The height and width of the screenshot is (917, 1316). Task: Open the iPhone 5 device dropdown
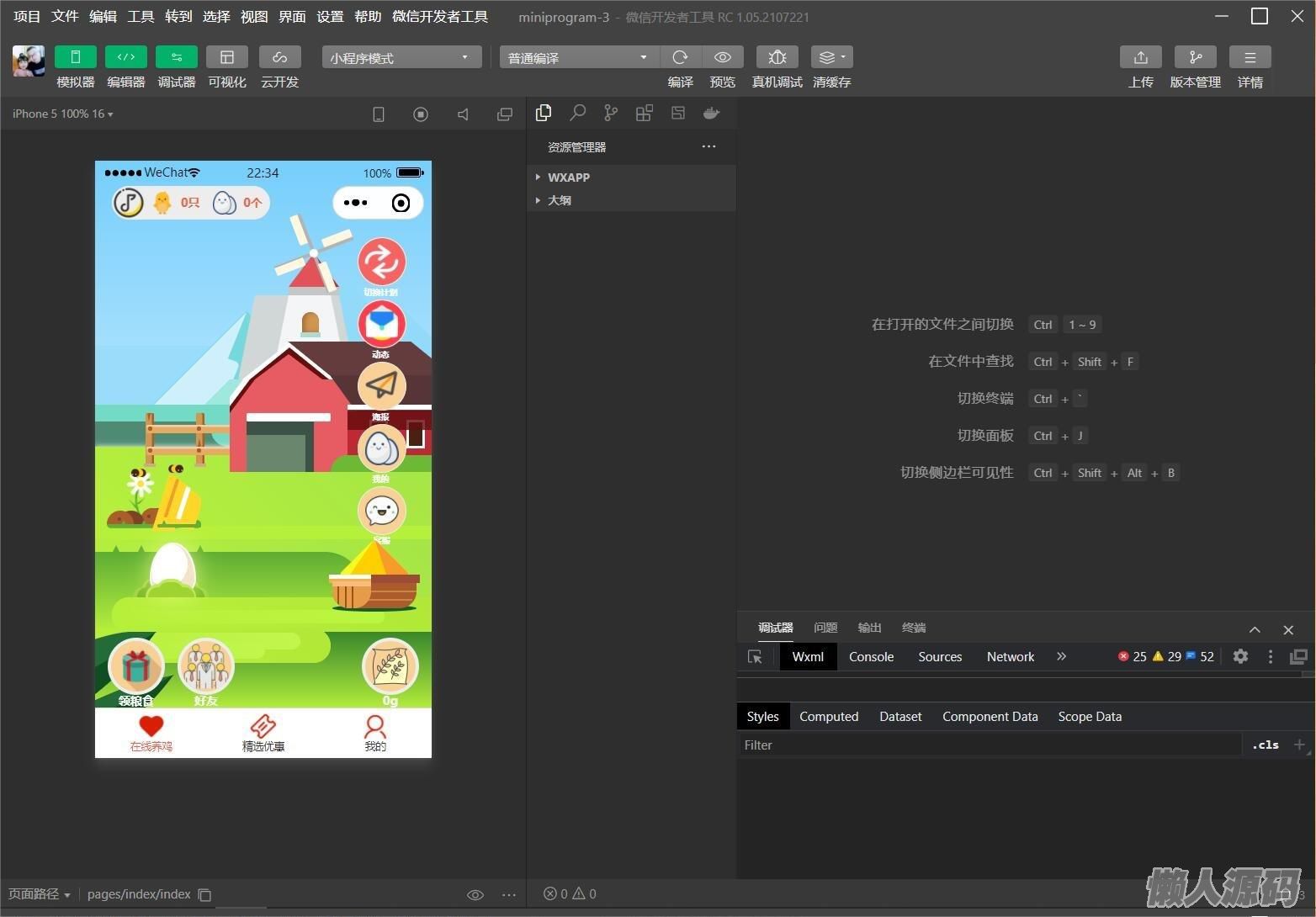click(62, 114)
